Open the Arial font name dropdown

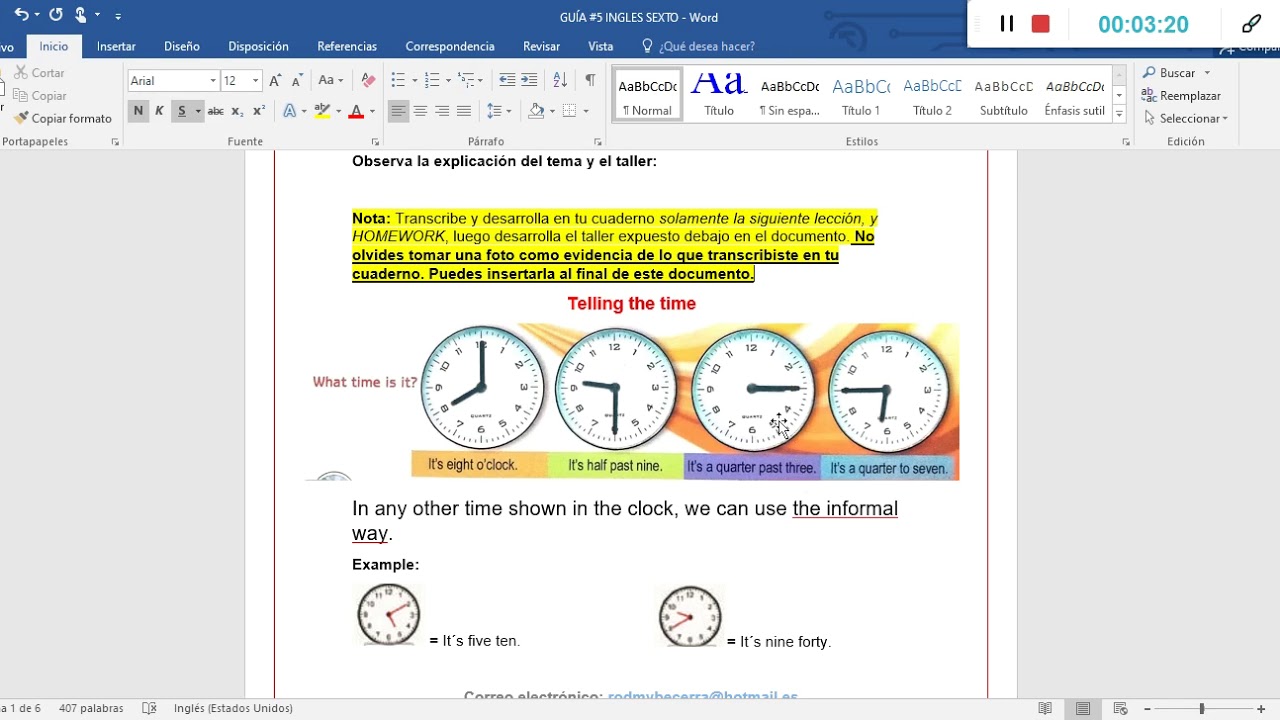pyautogui.click(x=213, y=81)
